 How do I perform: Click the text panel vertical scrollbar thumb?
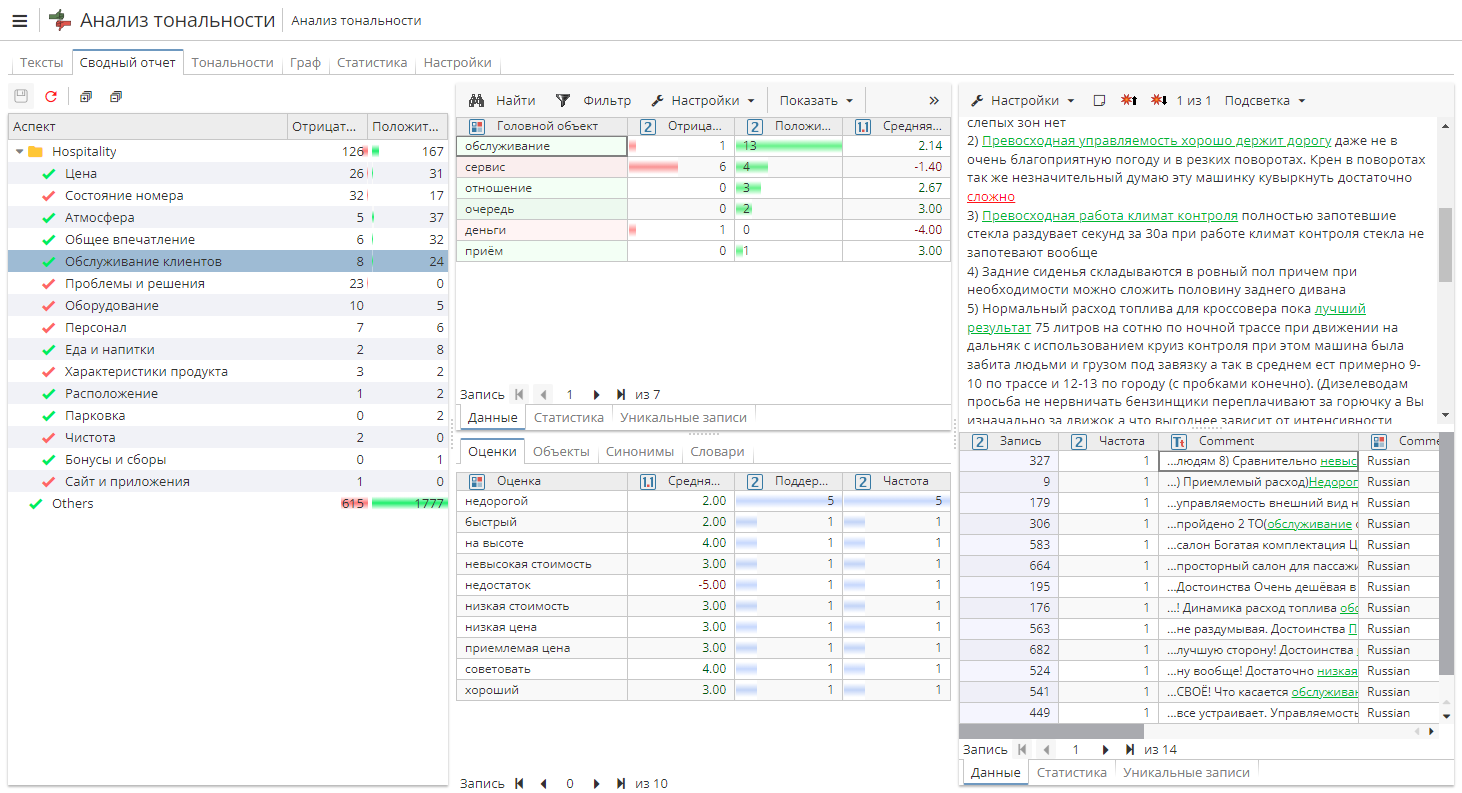[x=1445, y=245]
